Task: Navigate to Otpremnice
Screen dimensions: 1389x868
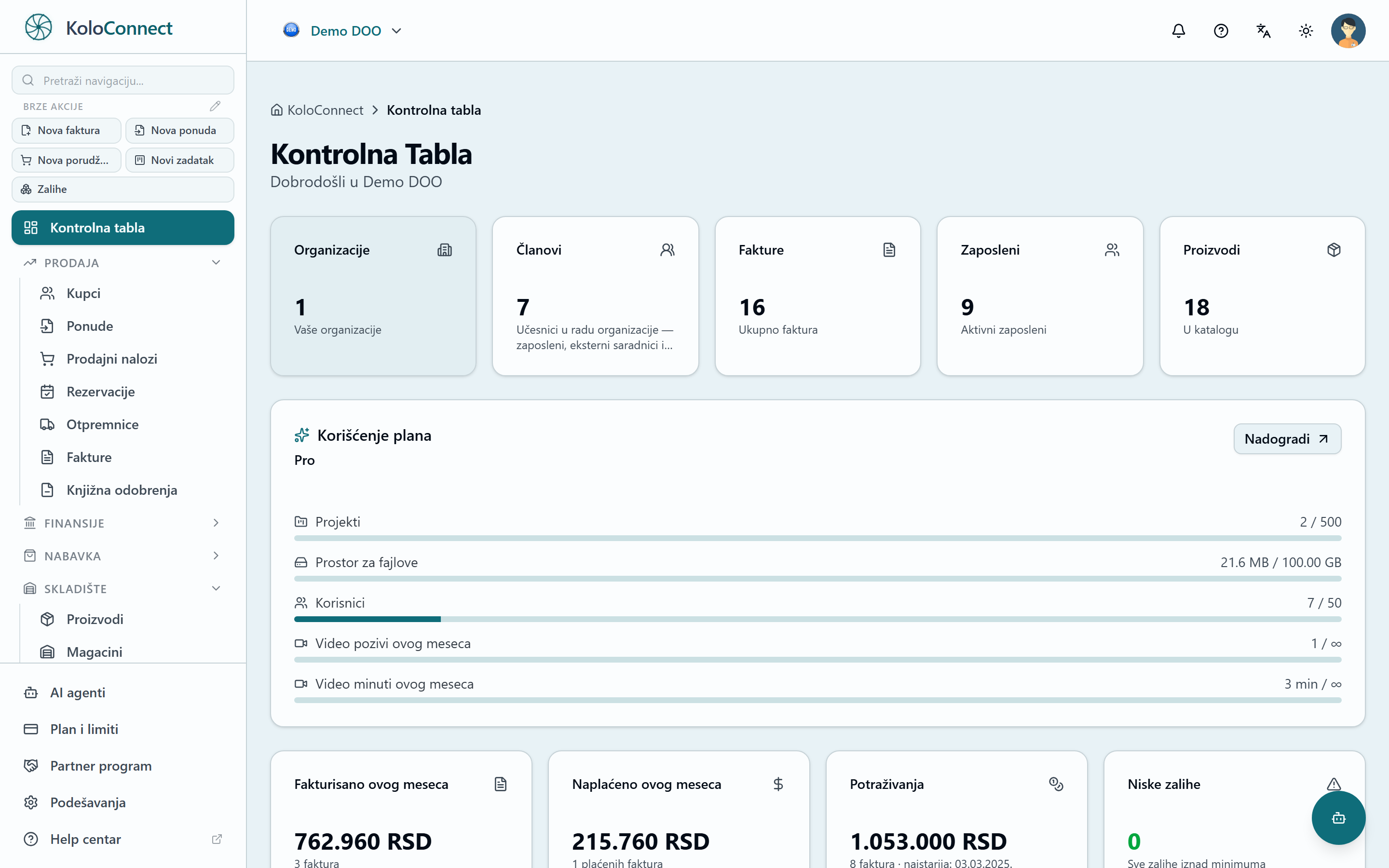Action: tap(130, 424)
